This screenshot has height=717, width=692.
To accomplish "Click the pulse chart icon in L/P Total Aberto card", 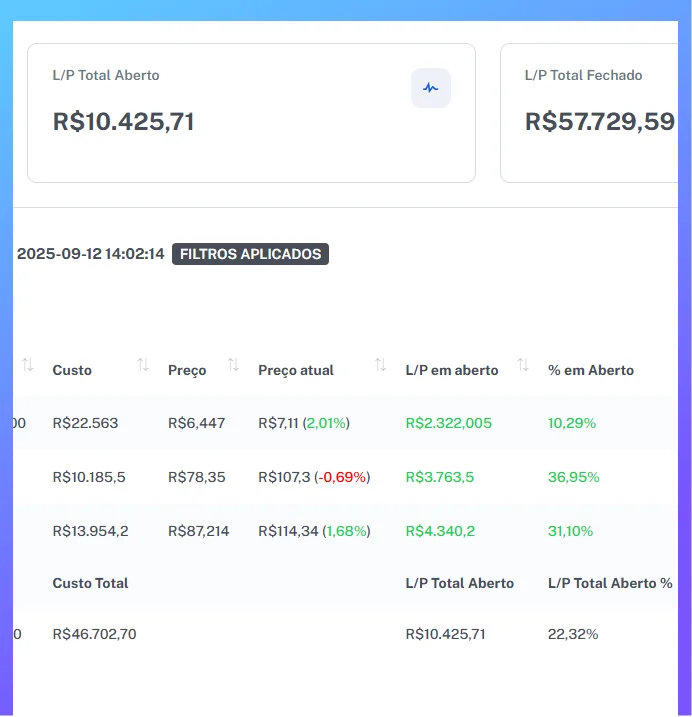I will click(431, 88).
